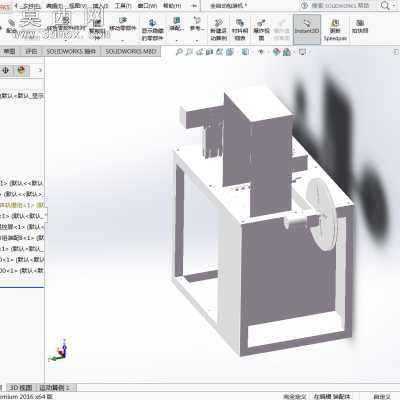Switch to the DisplayManager tab icon

coord(22,70)
